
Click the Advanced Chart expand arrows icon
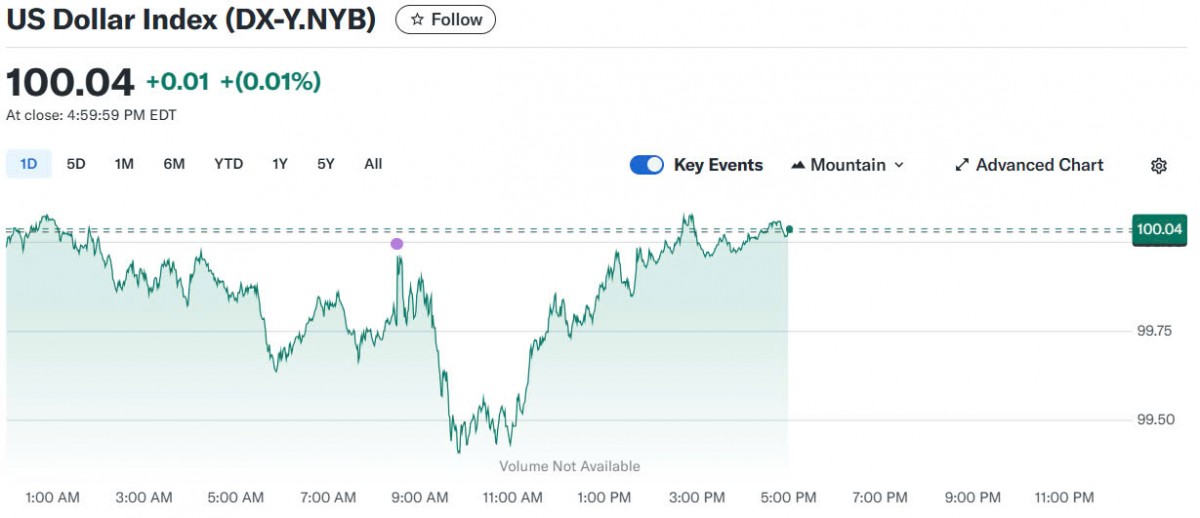coord(962,166)
